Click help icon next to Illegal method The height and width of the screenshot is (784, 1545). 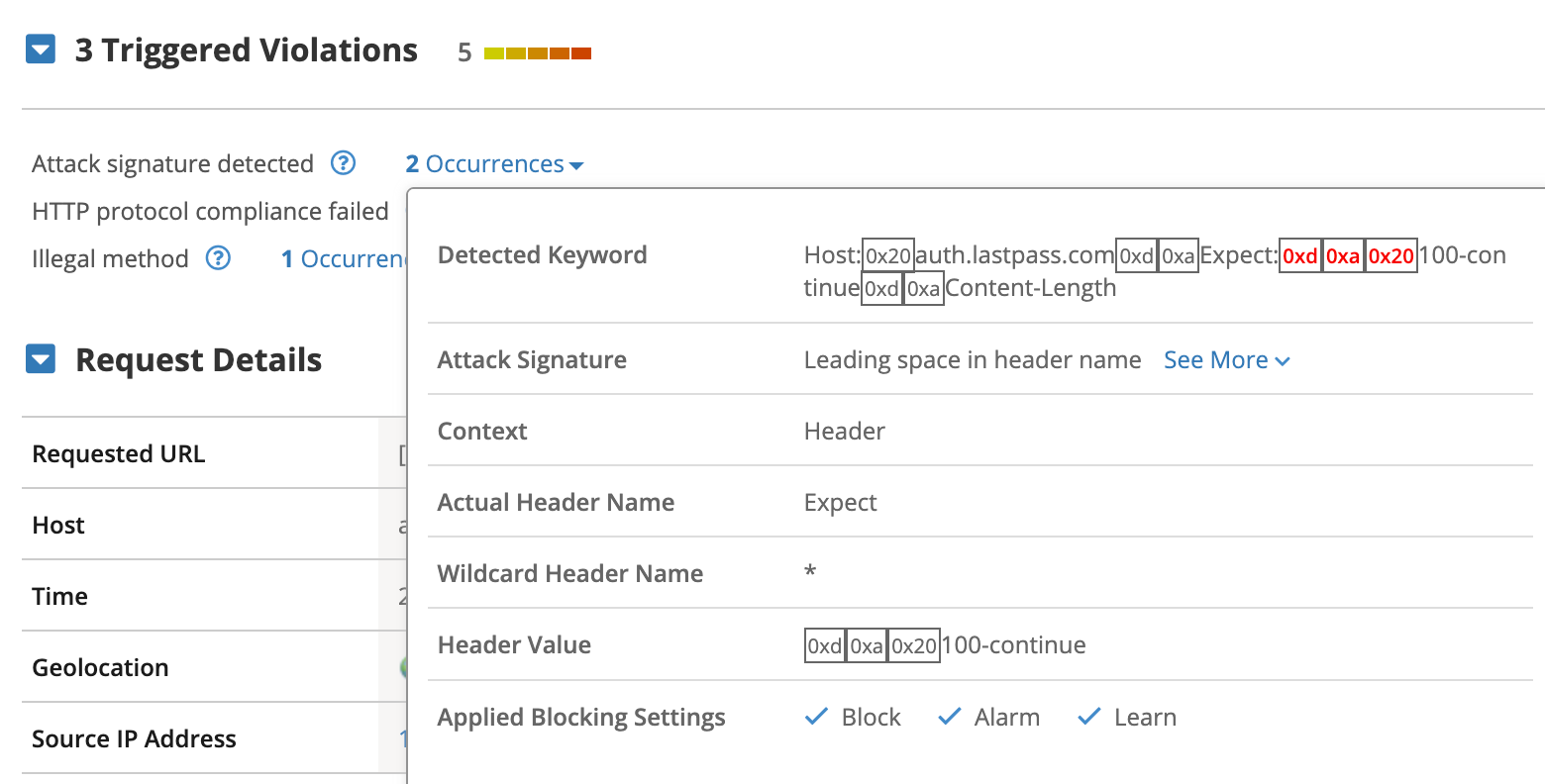tap(218, 258)
